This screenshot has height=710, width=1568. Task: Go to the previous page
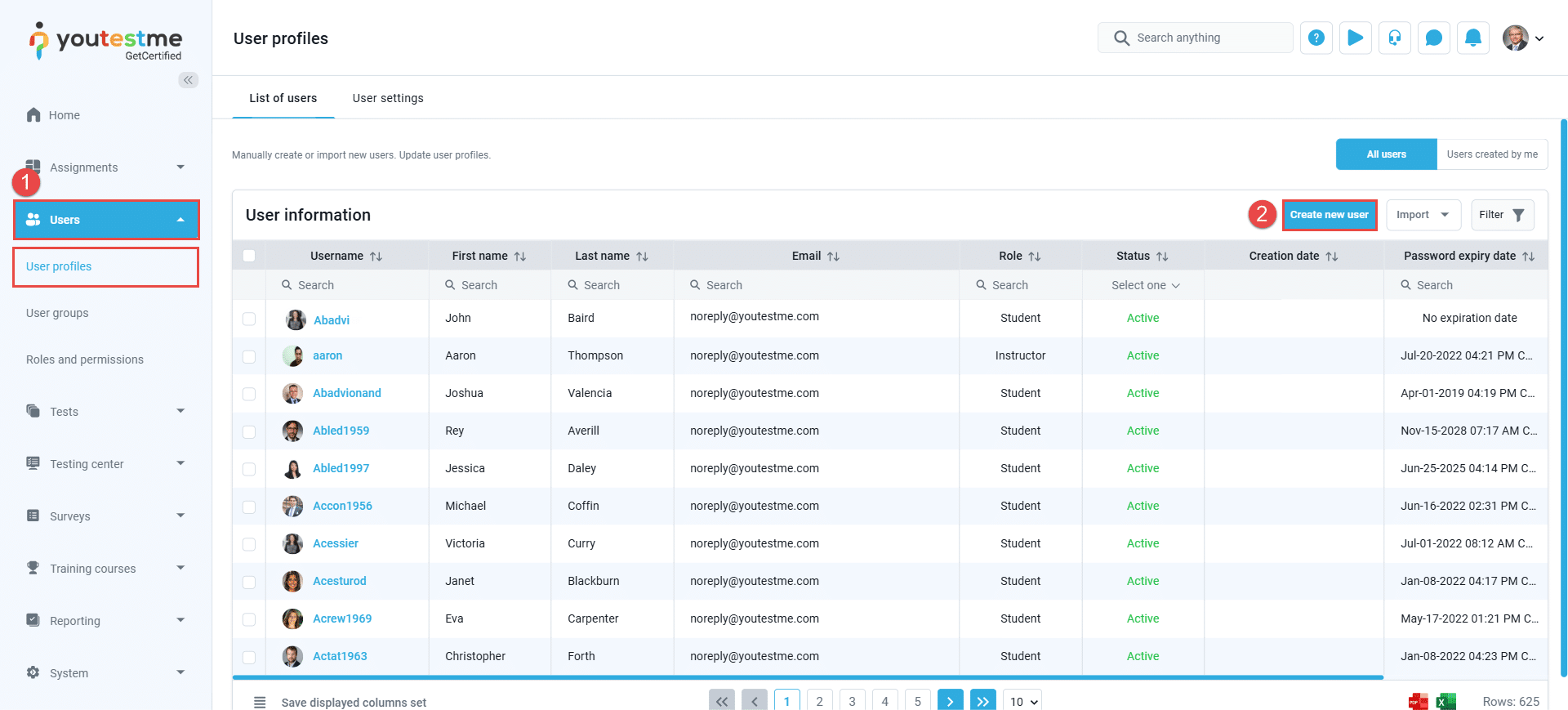point(755,701)
